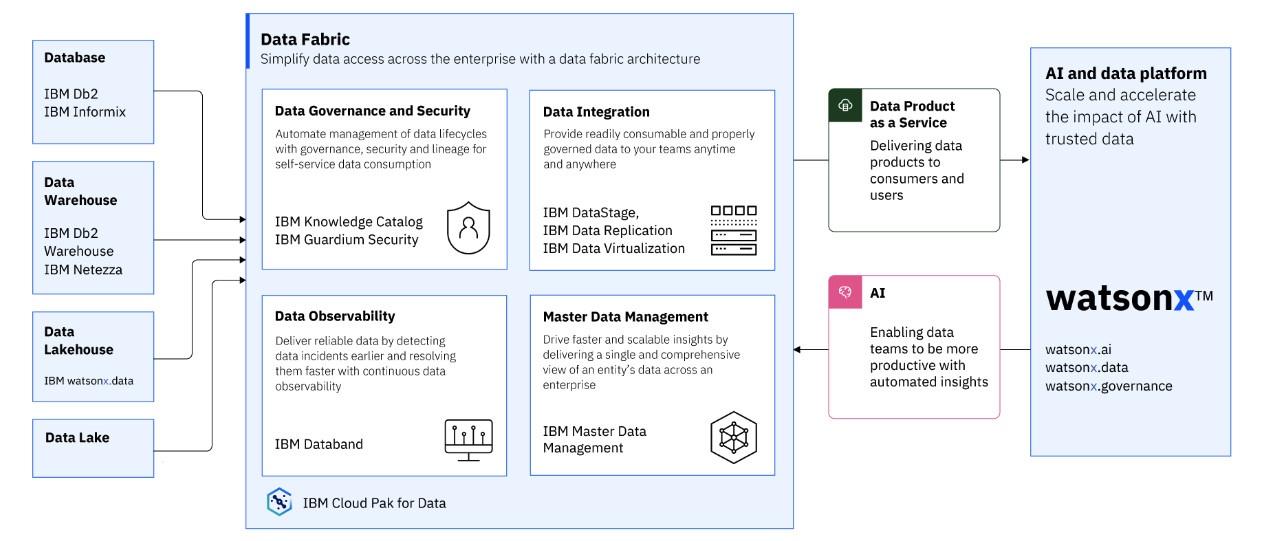The height and width of the screenshot is (541, 1261).
Task: Click the Data Governance description paragraph
Action: (381, 149)
